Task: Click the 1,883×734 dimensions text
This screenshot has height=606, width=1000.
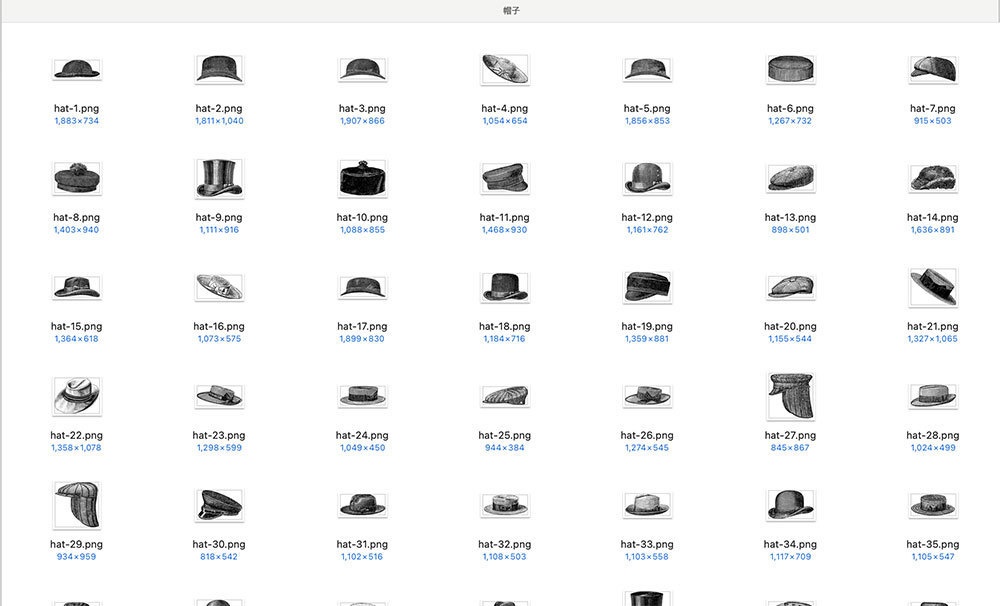Action: (77, 121)
